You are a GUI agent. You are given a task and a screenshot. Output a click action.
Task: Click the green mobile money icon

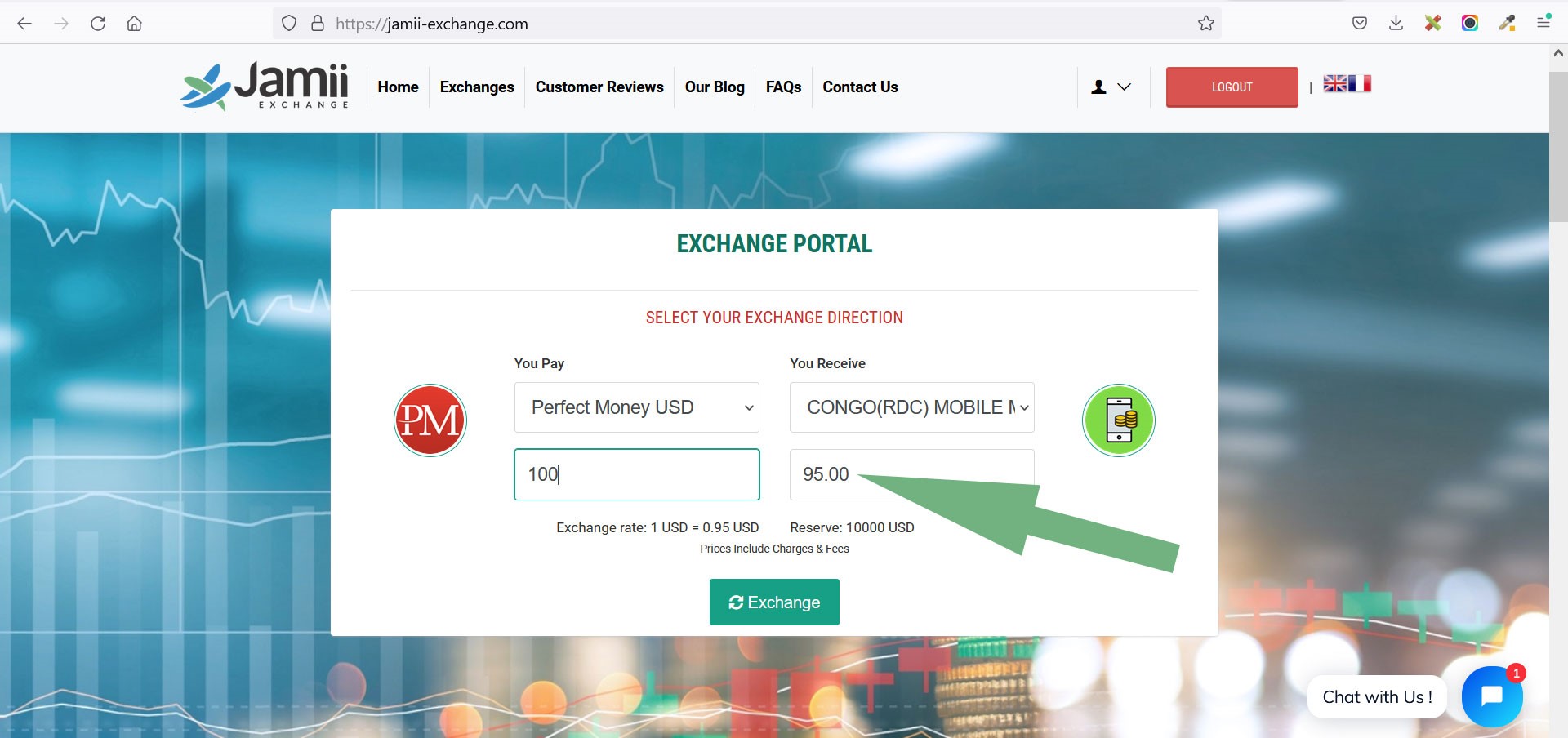(x=1119, y=420)
